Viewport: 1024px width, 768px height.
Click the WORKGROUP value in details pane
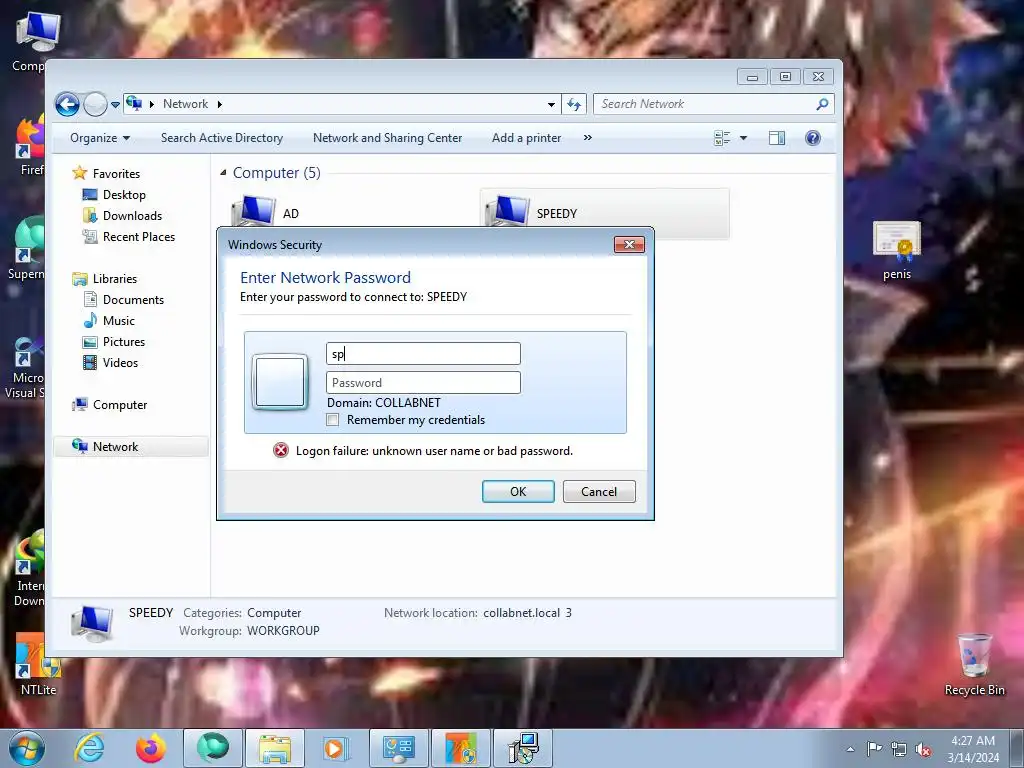pyautogui.click(x=283, y=631)
